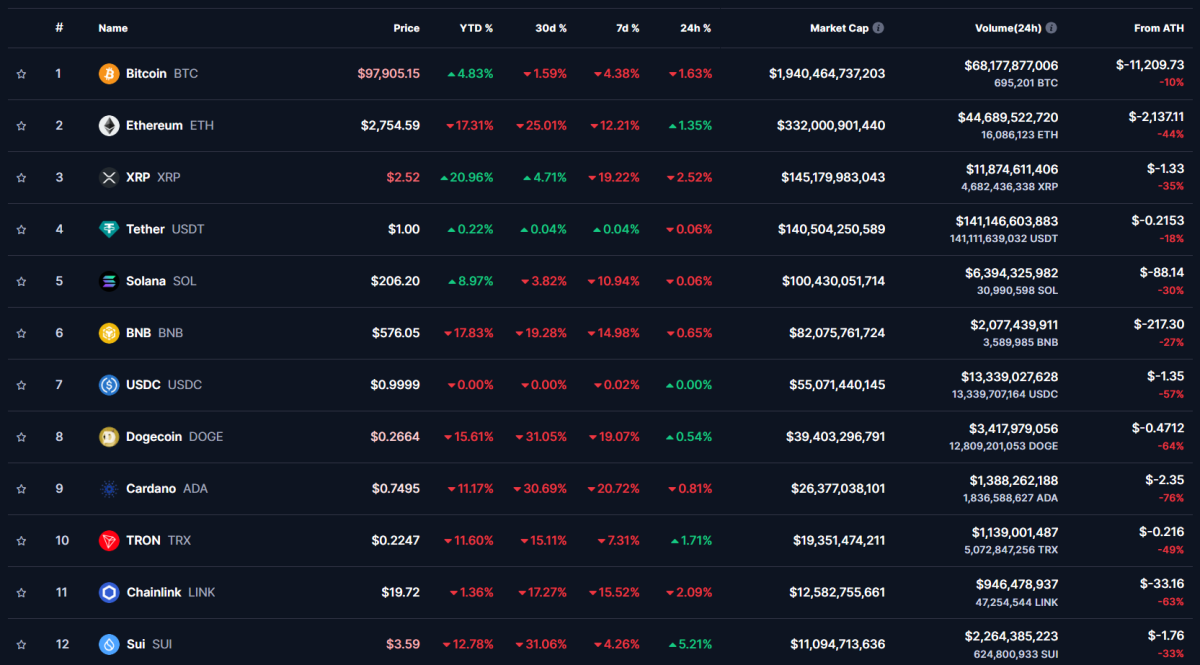Screen dimensions: 1200x665
Task: Open the Market Cap info tooltip icon
Action: point(878,27)
